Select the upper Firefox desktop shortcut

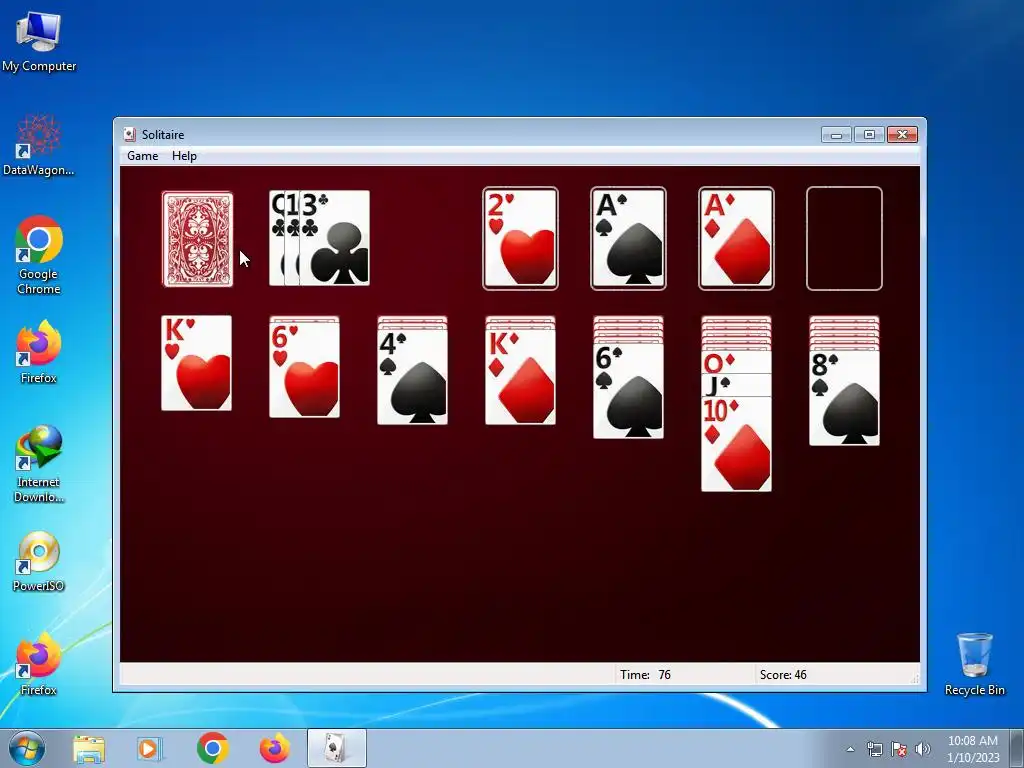pyautogui.click(x=39, y=353)
